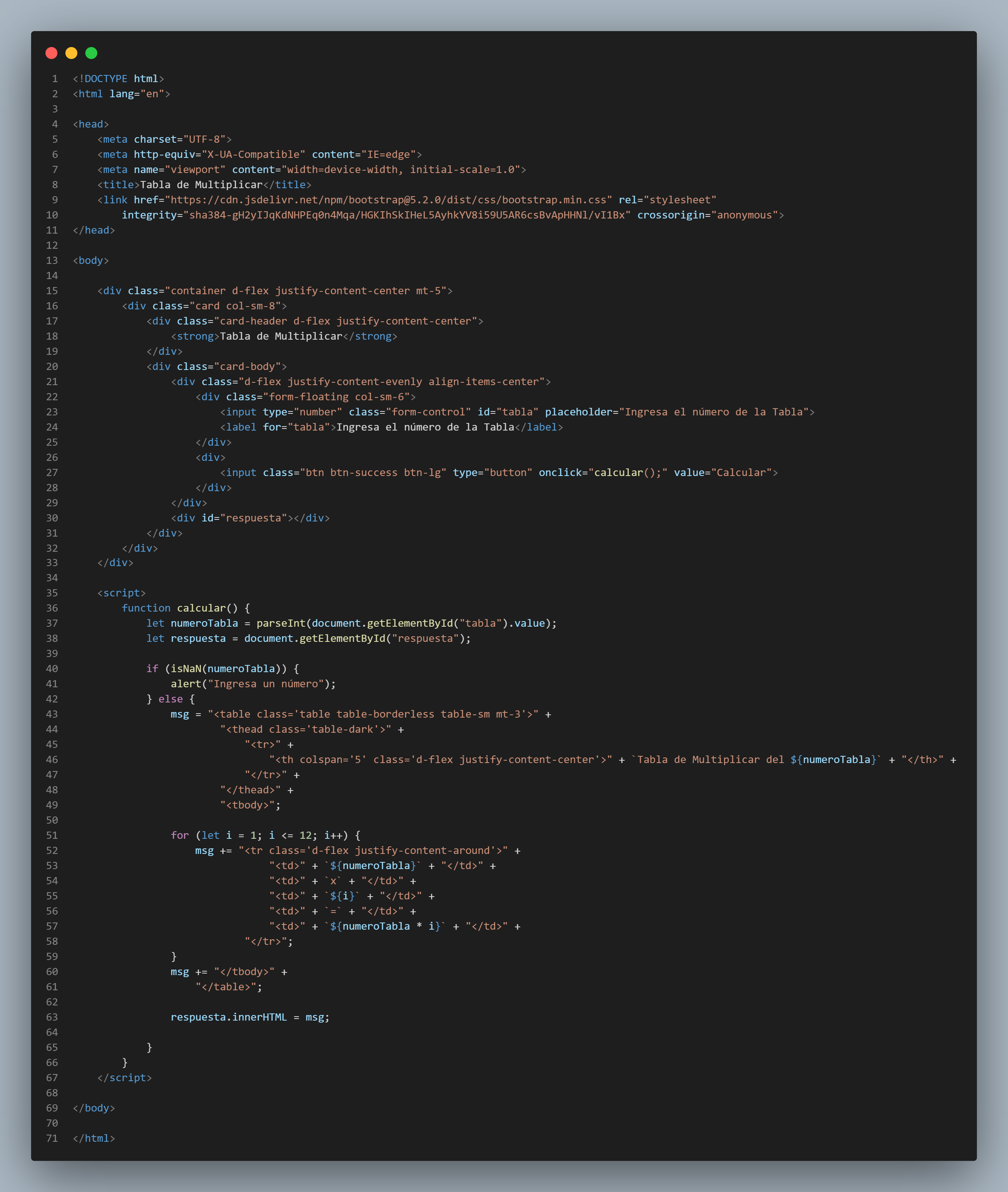Screen dimensions: 1008x1192
Task: Click the closing </head> tag
Action: pyautogui.click(x=94, y=230)
